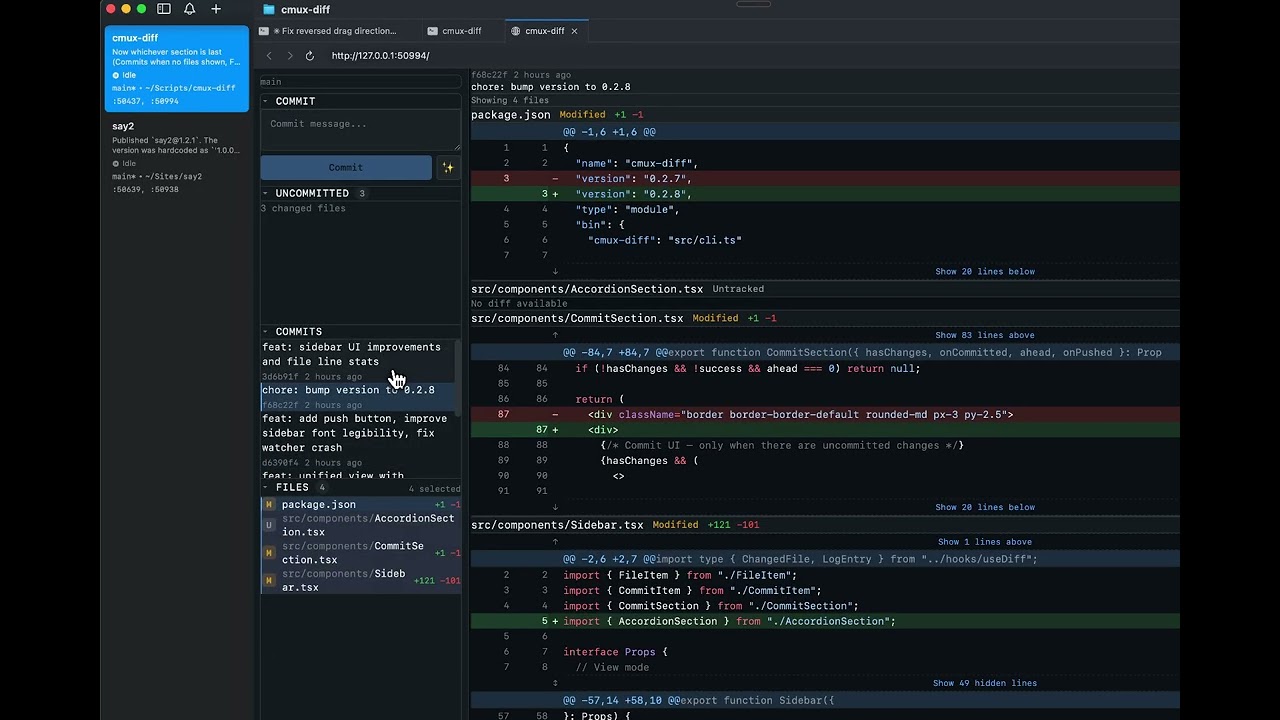The width and height of the screenshot is (1280, 720).
Task: Select commit feat: add push button
Action: point(358,440)
